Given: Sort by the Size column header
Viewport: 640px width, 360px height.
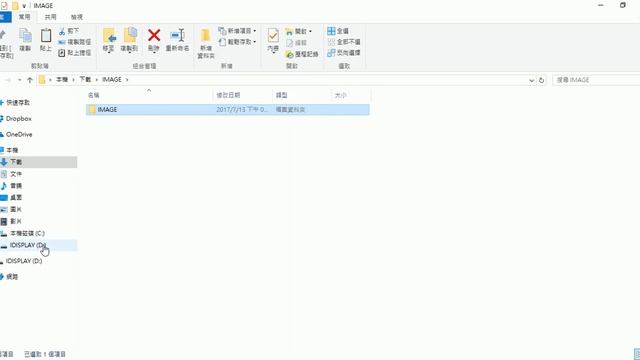Looking at the screenshot, I should tap(351, 95).
